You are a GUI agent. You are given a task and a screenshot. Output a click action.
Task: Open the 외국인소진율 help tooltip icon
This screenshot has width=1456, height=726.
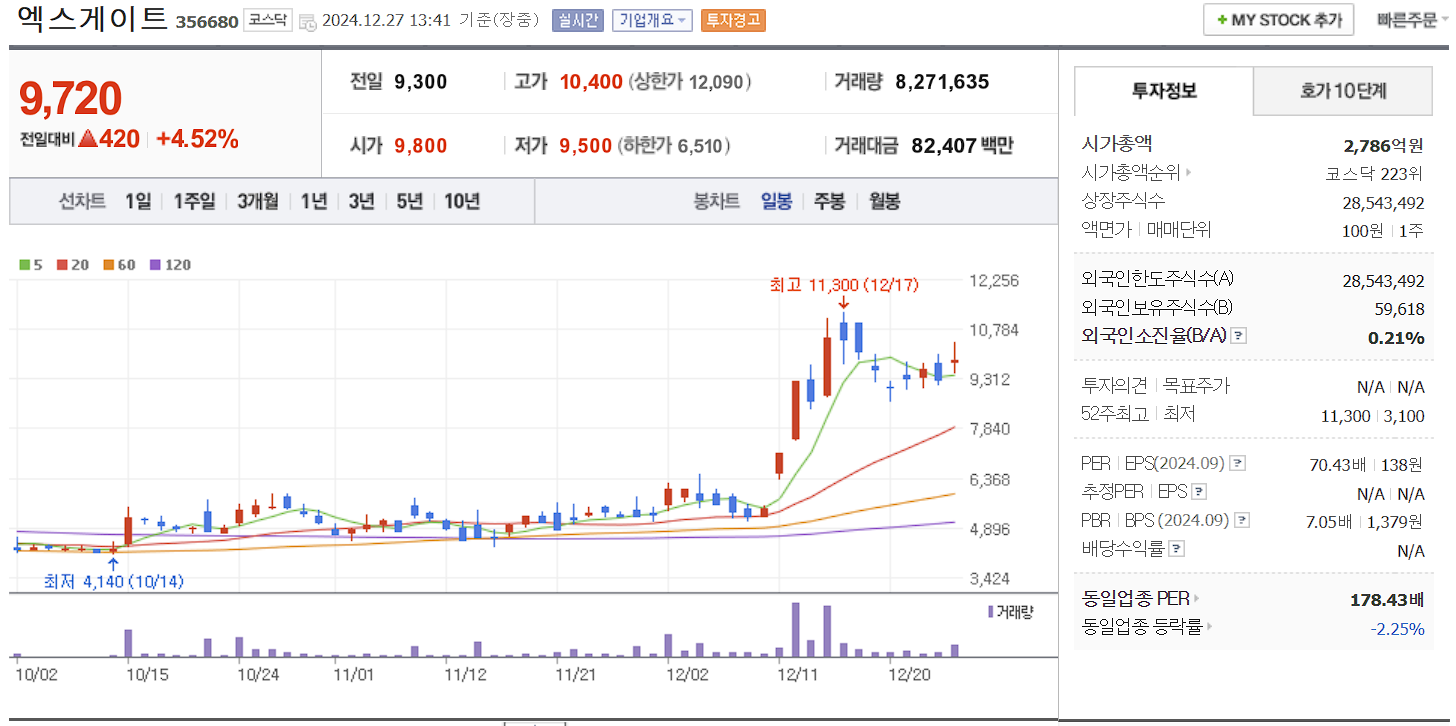[1238, 336]
